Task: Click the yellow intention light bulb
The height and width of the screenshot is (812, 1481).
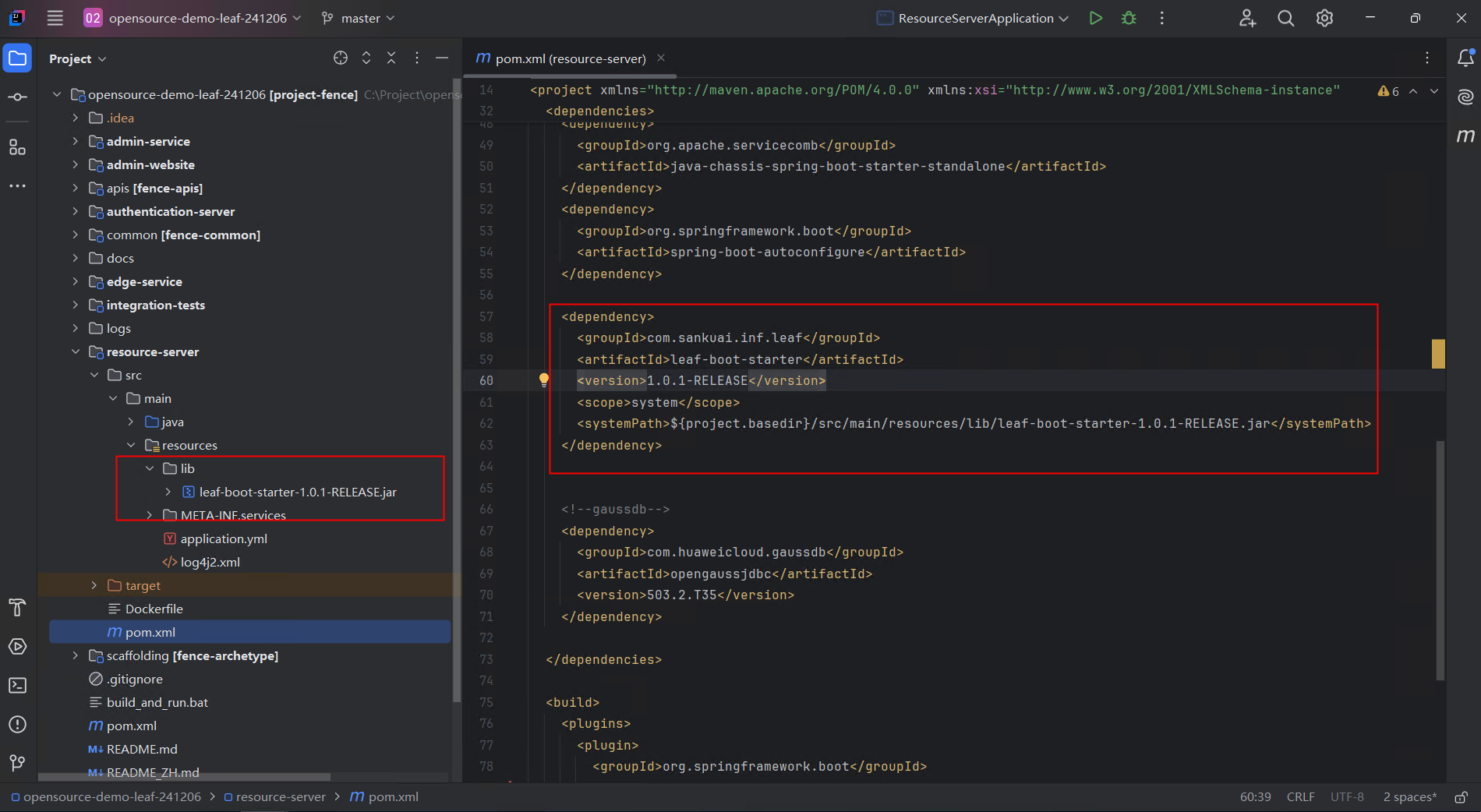Action: (x=544, y=380)
